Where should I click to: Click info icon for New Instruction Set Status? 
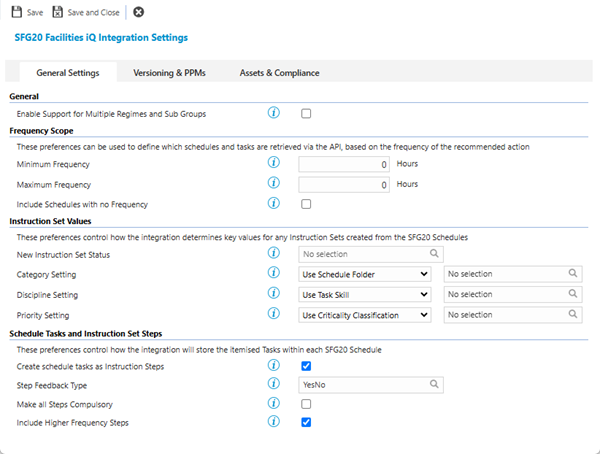[274, 253]
